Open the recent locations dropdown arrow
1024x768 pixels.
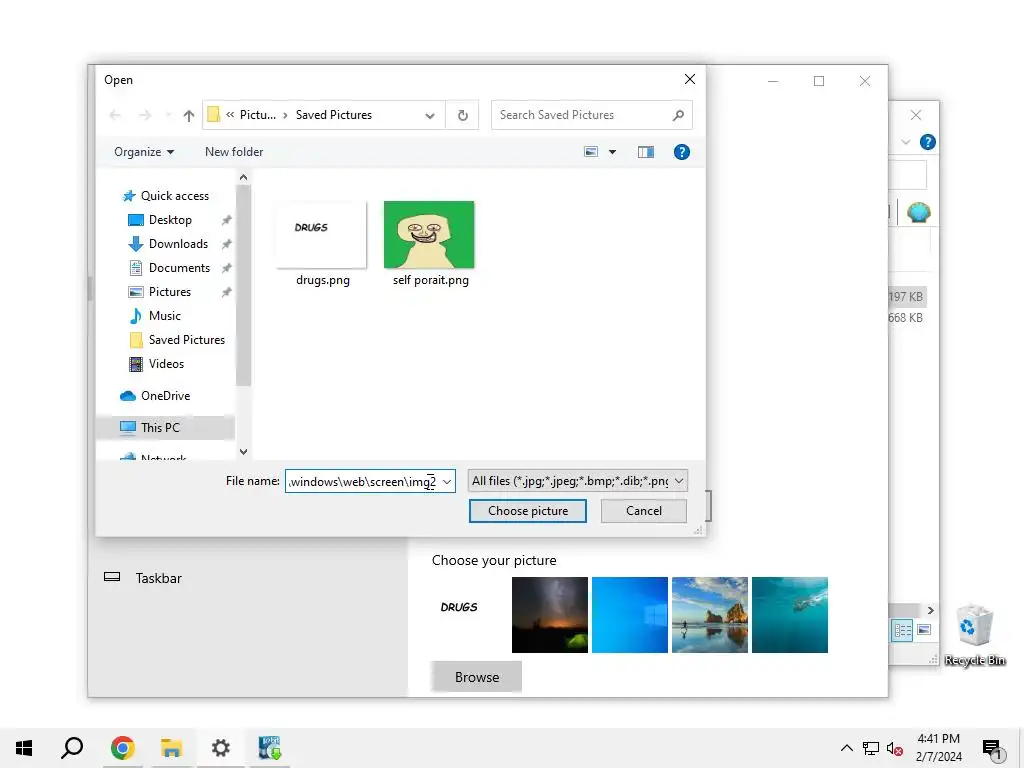click(x=168, y=116)
